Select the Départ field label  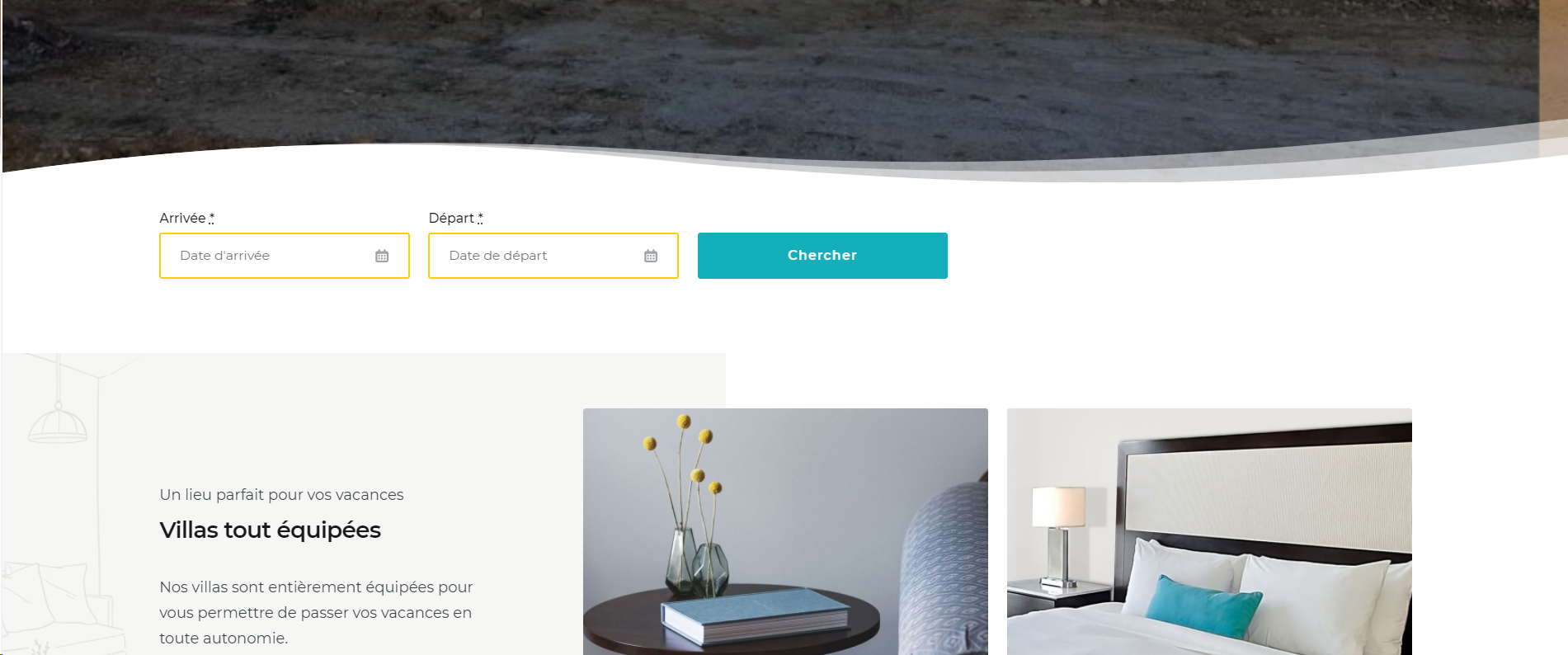[x=451, y=218]
